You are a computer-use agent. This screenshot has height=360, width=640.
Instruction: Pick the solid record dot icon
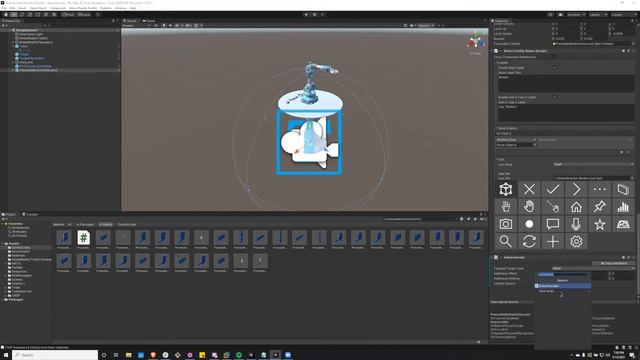[529, 224]
